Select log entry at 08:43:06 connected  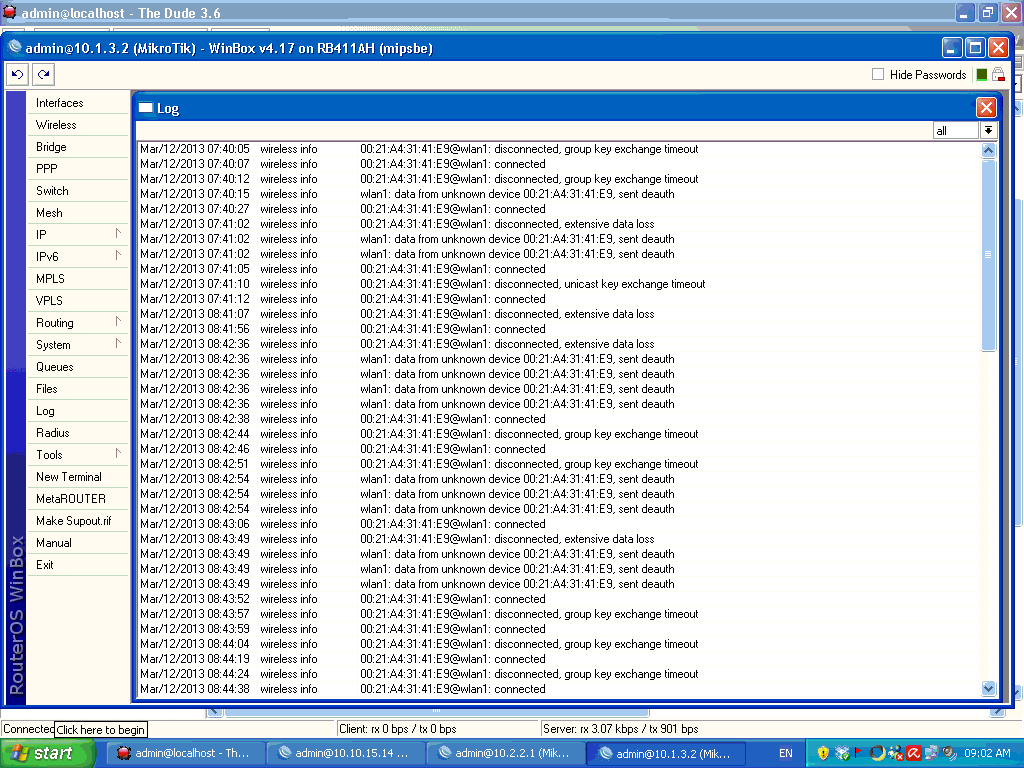[558, 524]
